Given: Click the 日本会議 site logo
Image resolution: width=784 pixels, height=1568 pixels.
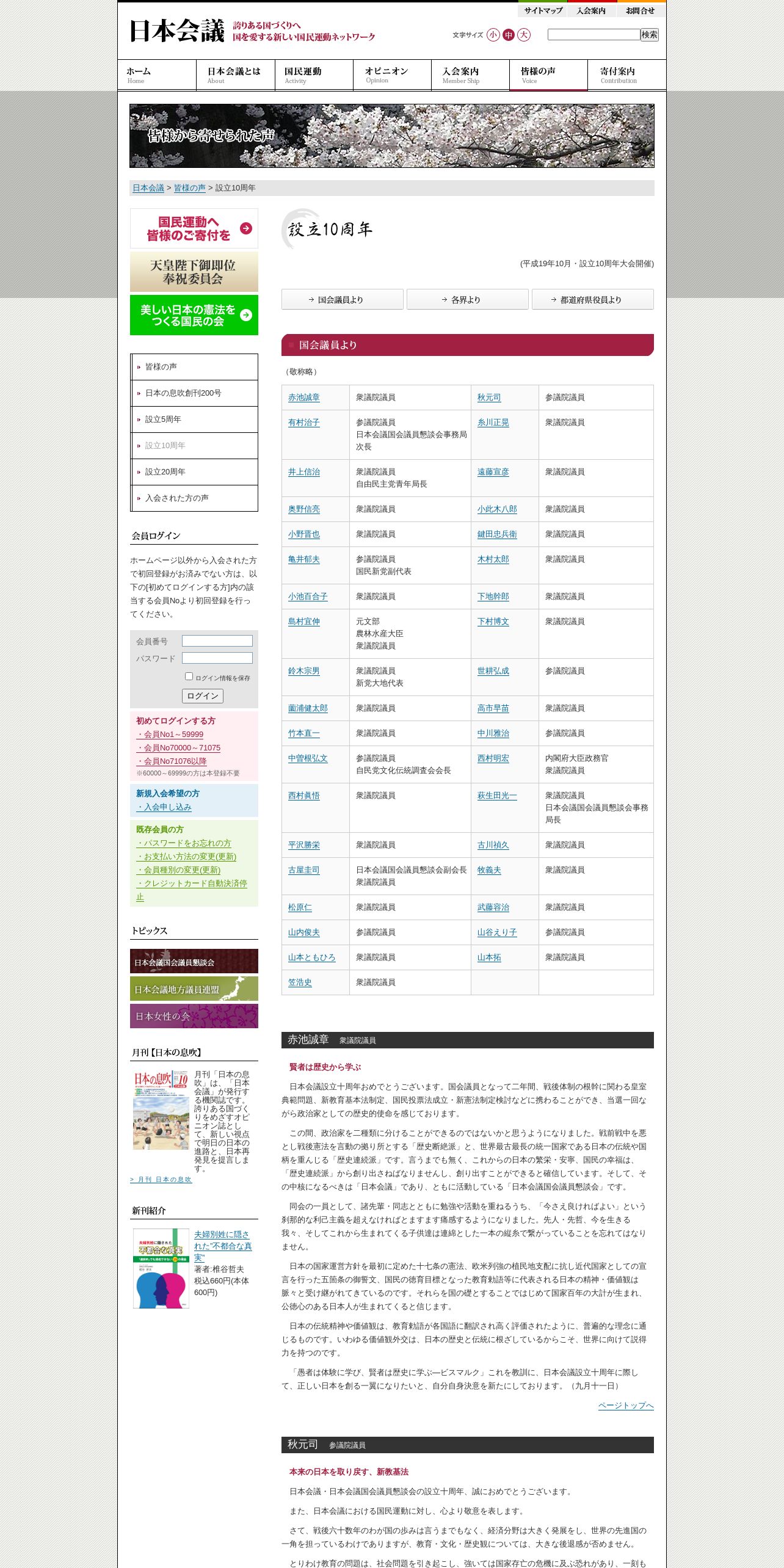Looking at the screenshot, I should coord(177,31).
